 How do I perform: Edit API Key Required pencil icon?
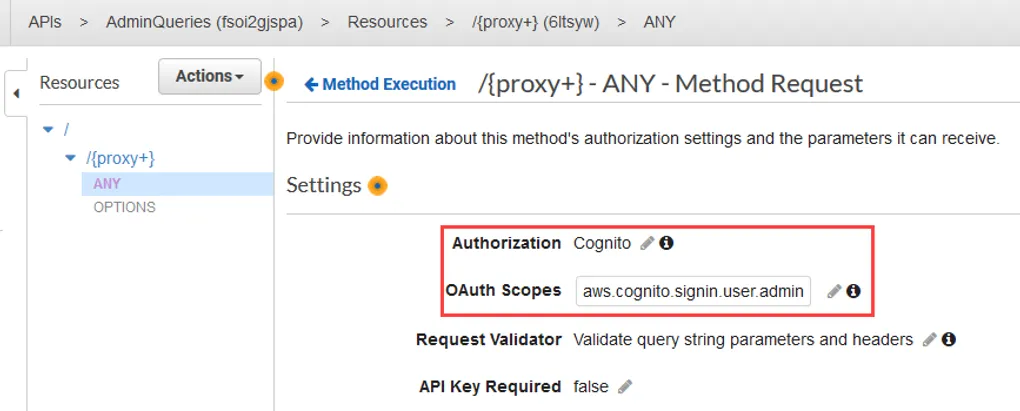click(x=625, y=387)
